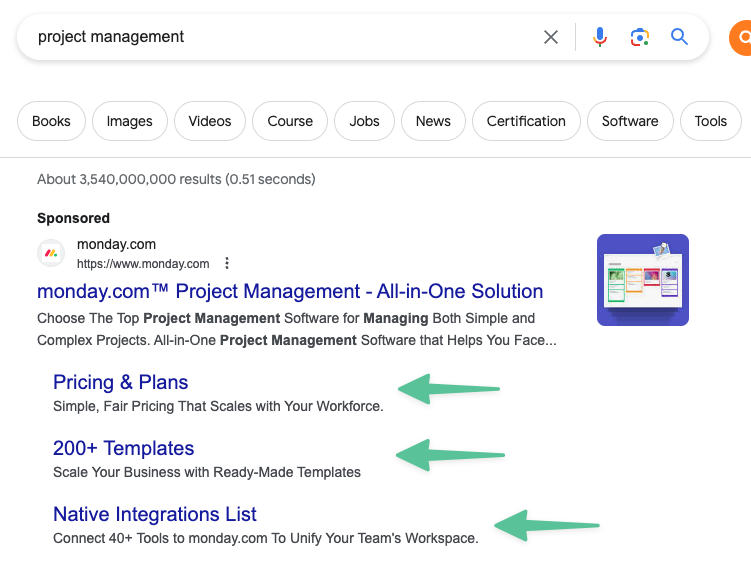
Task: Select the Tools filter chip
Action: (711, 121)
